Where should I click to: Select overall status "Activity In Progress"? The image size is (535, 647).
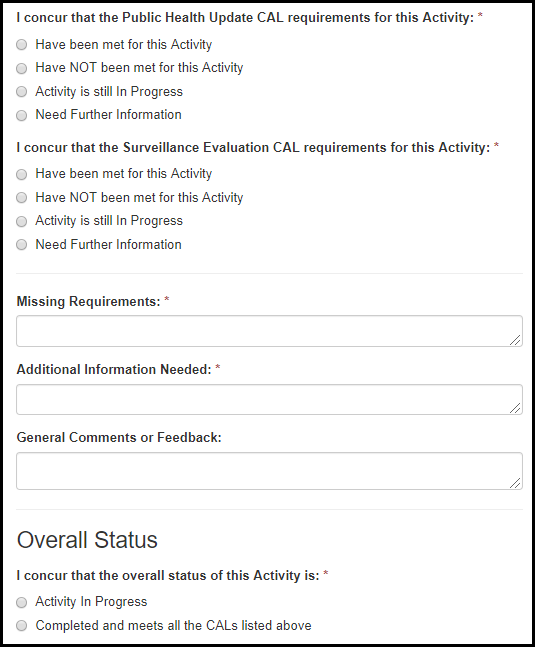click(21, 602)
